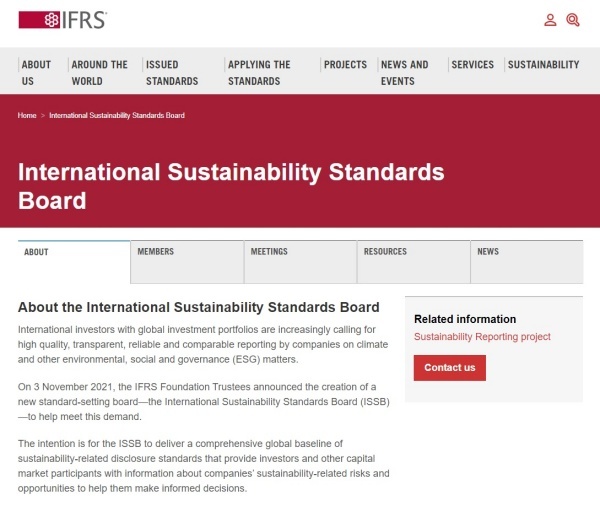Expand Around the World menu

pyautogui.click(x=99, y=72)
